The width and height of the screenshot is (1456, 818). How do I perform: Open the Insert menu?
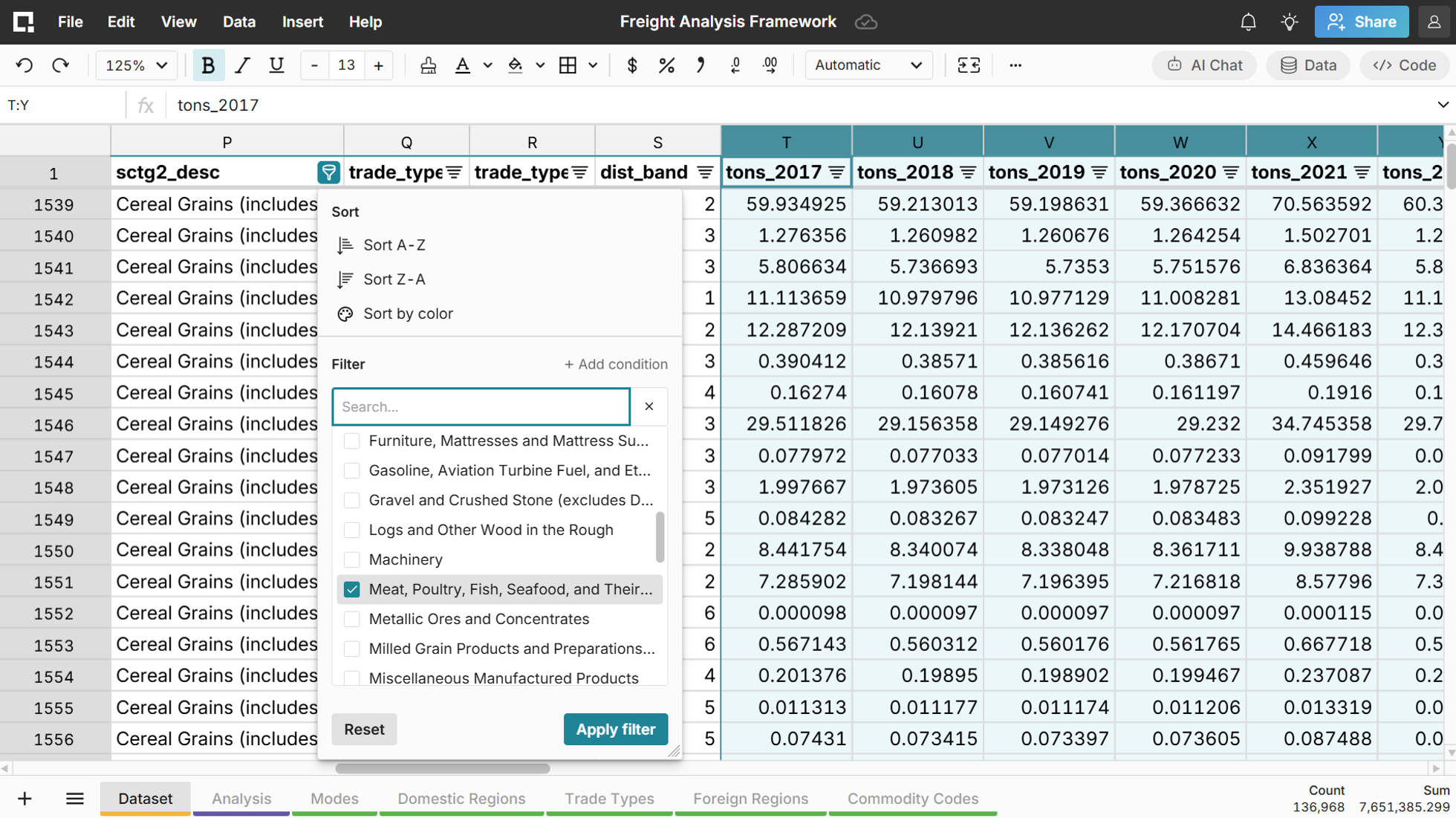302,22
